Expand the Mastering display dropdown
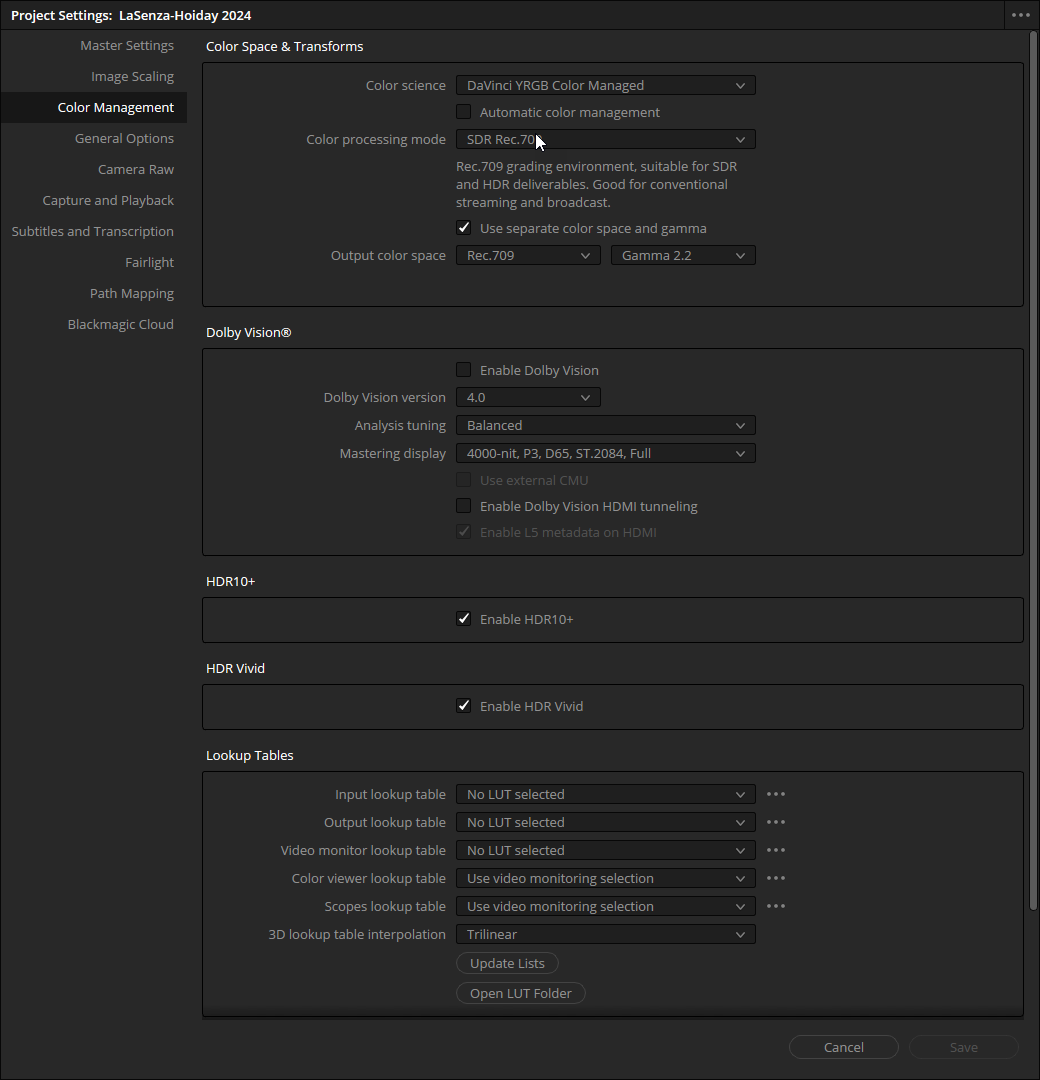1040x1080 pixels. pyautogui.click(x=605, y=453)
